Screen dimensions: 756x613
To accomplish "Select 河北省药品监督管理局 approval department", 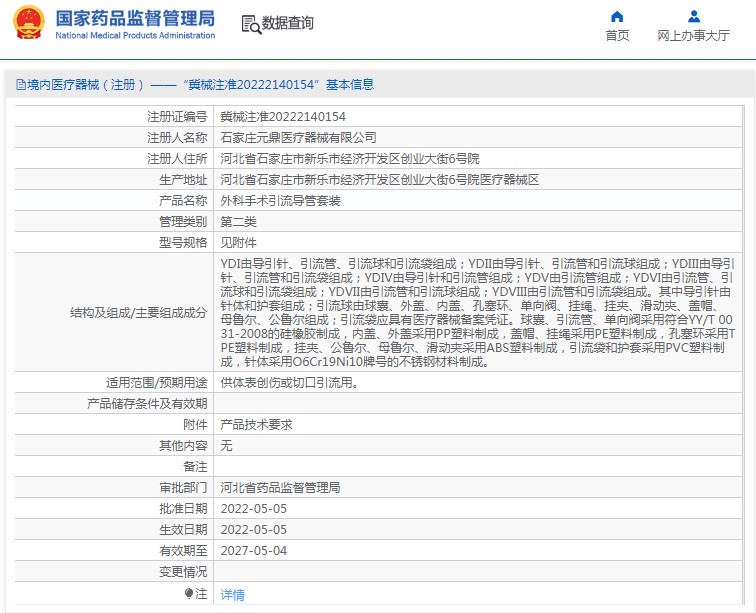I will point(281,488).
